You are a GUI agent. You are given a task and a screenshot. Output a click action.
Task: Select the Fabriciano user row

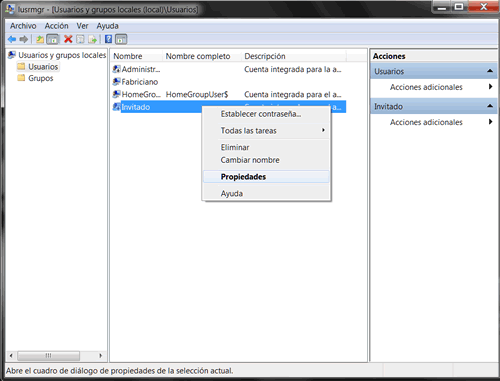[x=229, y=82]
